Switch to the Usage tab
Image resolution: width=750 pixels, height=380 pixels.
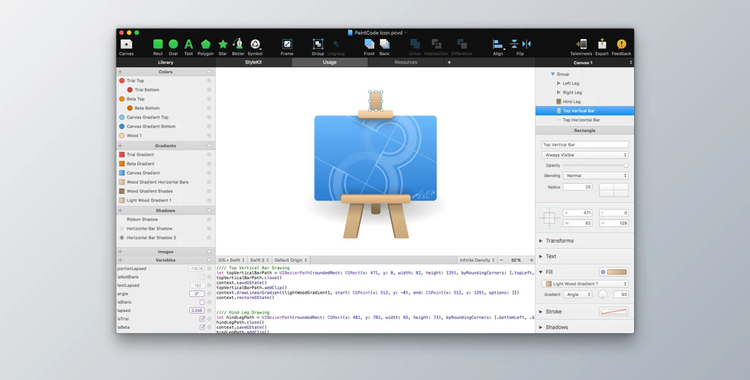point(330,62)
